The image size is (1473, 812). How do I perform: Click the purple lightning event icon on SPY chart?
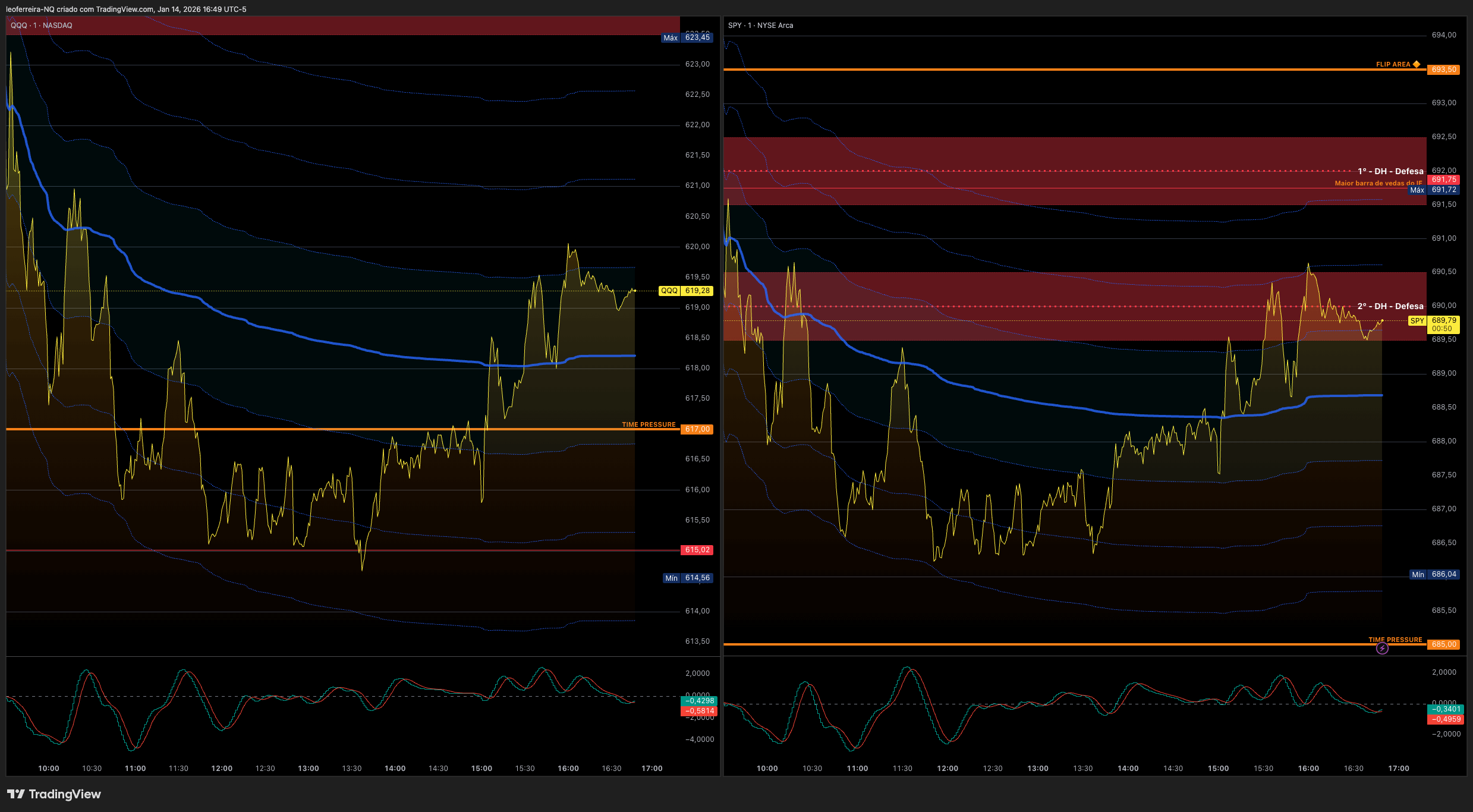point(1382,649)
